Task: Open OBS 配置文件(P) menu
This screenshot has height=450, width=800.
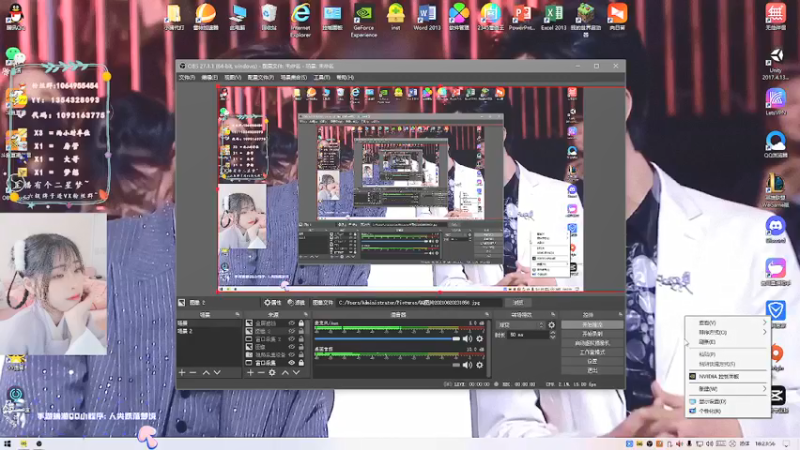Action: coord(261,78)
